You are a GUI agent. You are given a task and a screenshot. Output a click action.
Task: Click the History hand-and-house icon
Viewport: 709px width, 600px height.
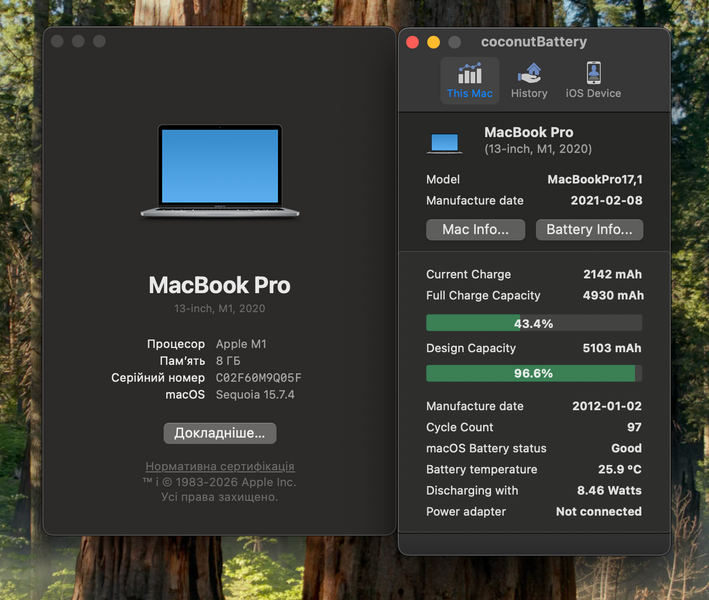click(x=529, y=73)
